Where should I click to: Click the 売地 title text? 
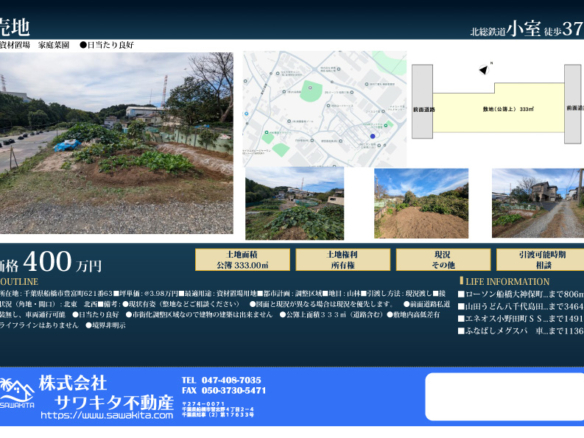click(15, 27)
